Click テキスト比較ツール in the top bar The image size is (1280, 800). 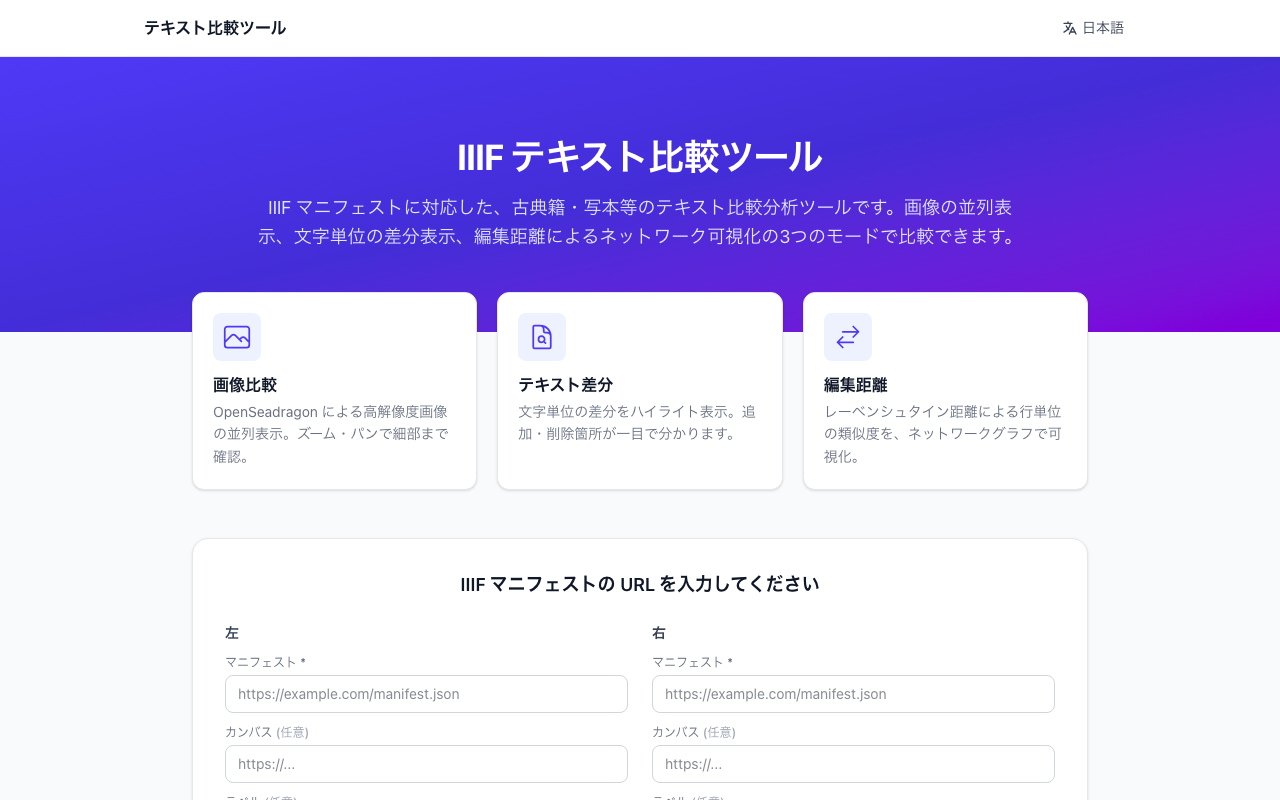click(214, 28)
